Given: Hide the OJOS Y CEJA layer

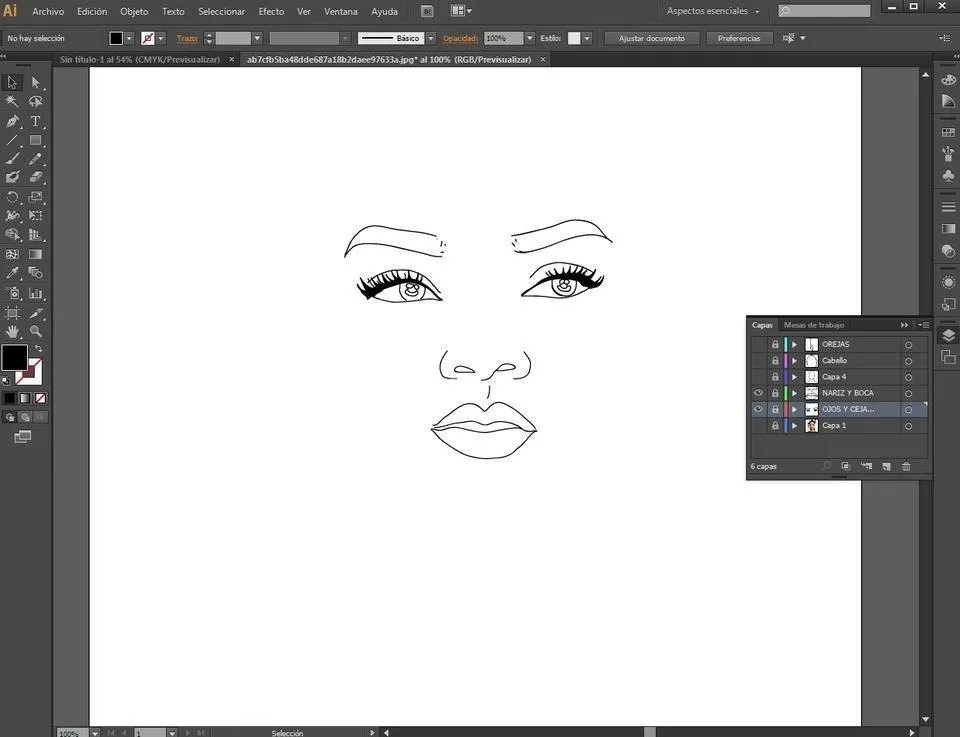Looking at the screenshot, I should 758,409.
